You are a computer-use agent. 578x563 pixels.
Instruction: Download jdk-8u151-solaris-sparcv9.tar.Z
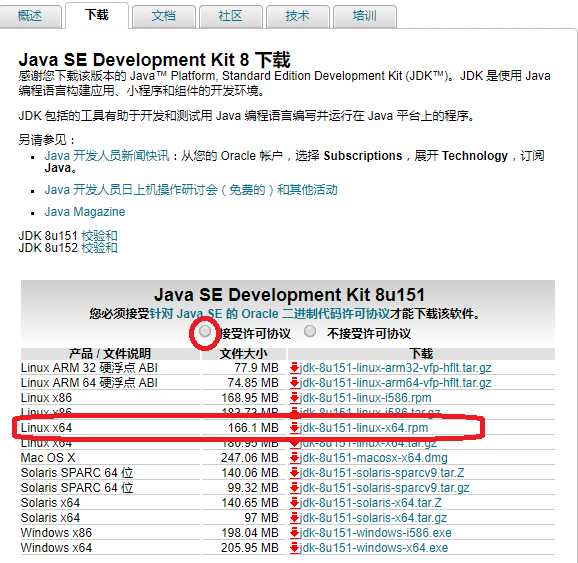click(382, 473)
